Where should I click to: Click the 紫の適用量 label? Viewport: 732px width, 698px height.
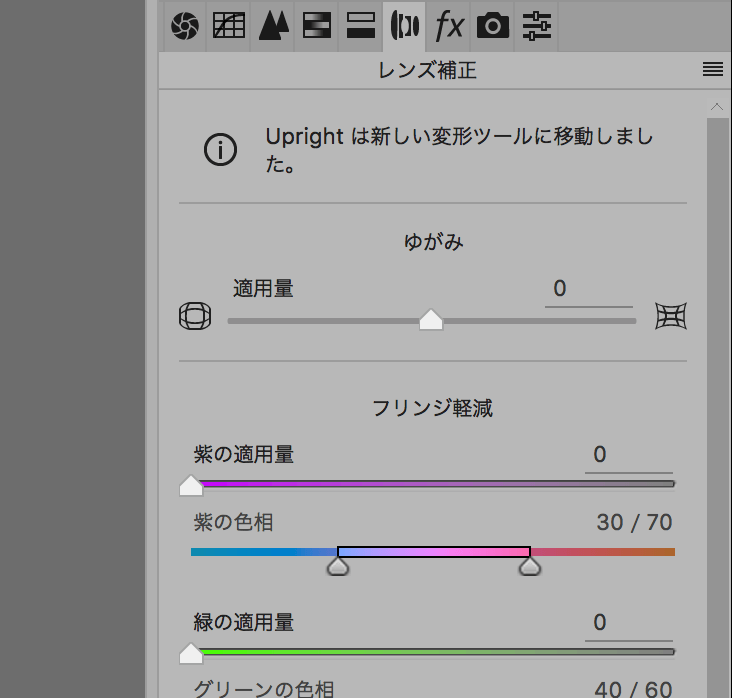244,454
